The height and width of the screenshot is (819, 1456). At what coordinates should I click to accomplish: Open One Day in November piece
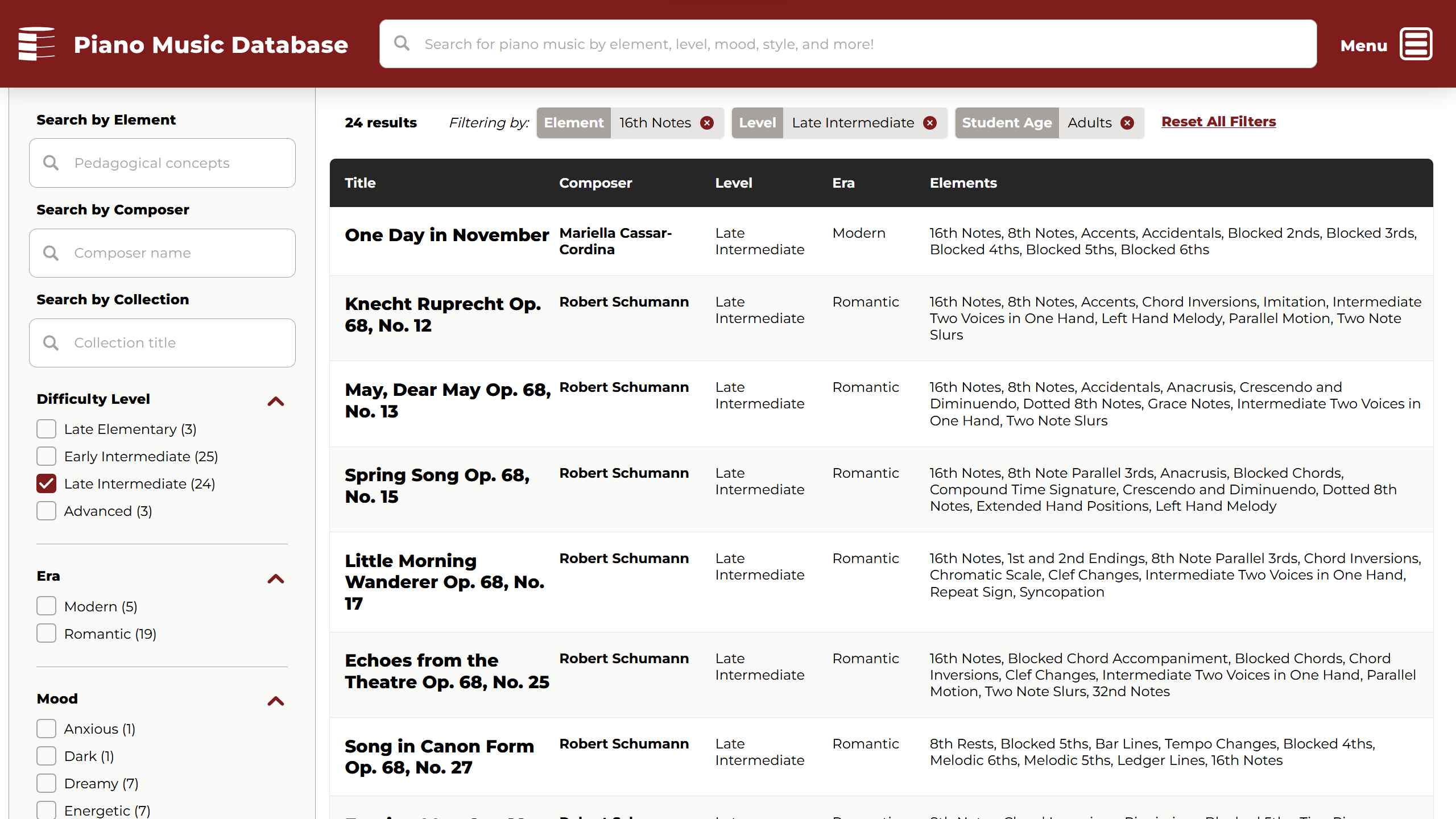point(446,235)
